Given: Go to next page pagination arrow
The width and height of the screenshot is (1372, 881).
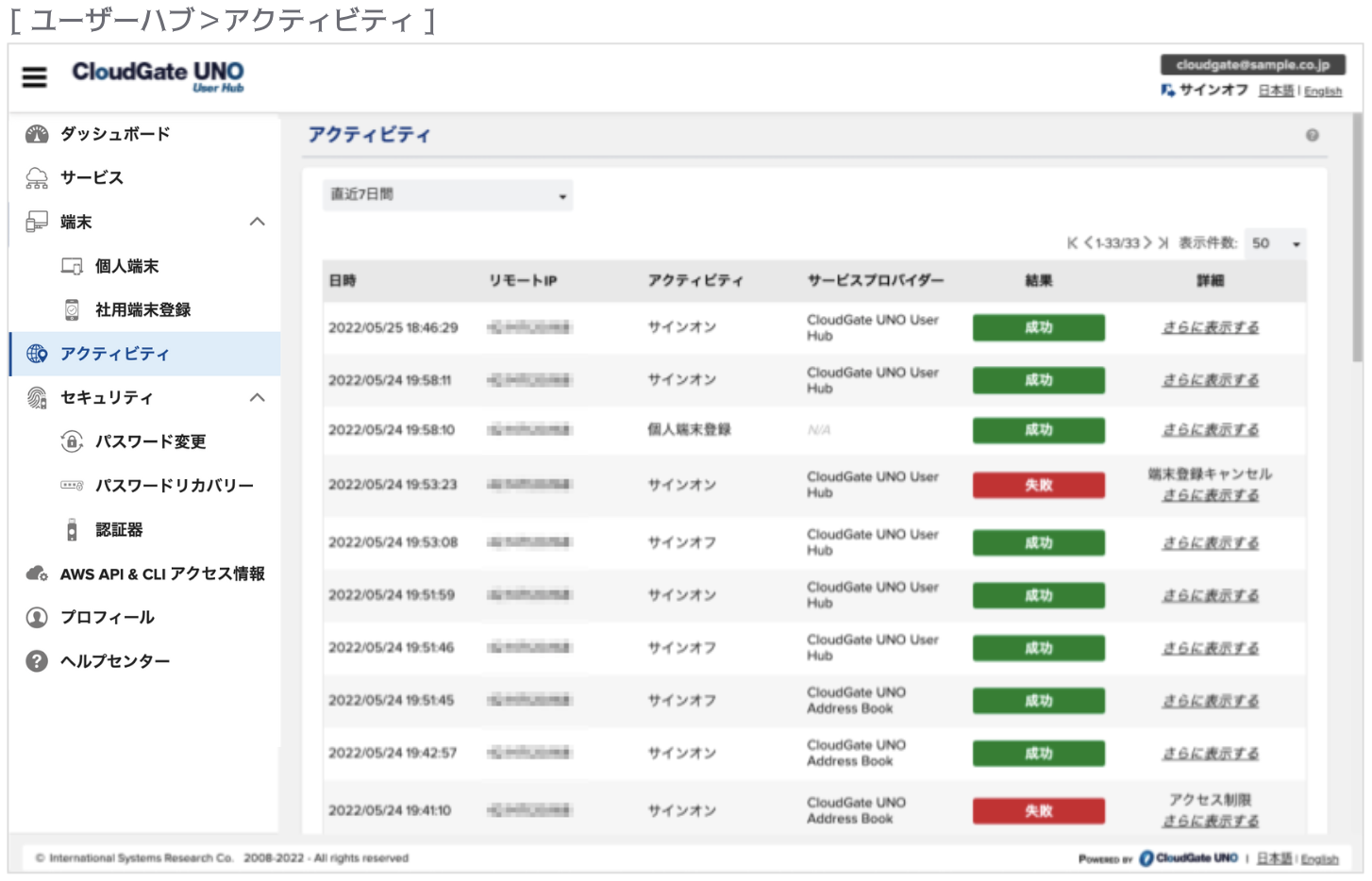Looking at the screenshot, I should coord(1147,243).
